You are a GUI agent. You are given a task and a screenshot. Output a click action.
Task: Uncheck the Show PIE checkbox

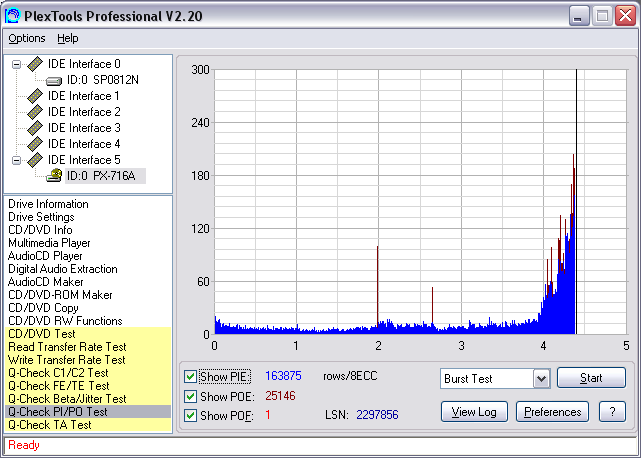(x=191, y=376)
